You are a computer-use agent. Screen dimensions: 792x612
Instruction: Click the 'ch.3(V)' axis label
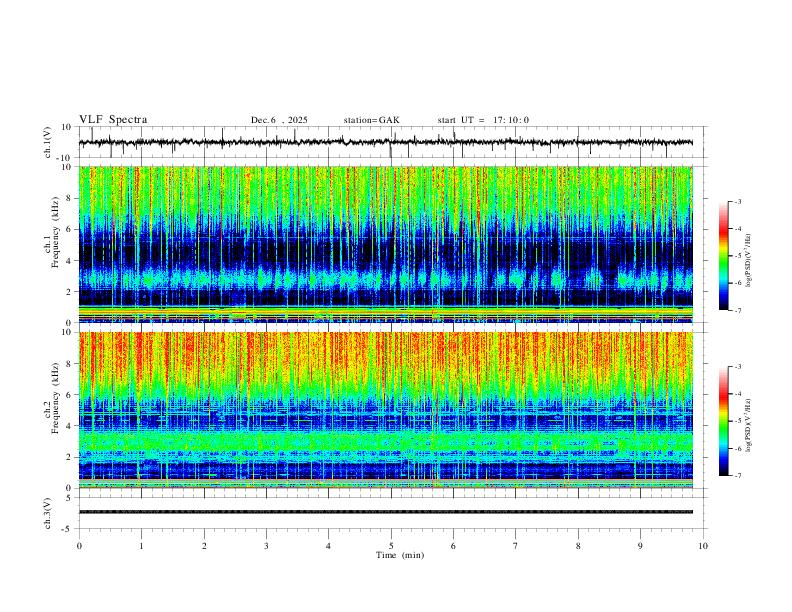[x=48, y=514]
